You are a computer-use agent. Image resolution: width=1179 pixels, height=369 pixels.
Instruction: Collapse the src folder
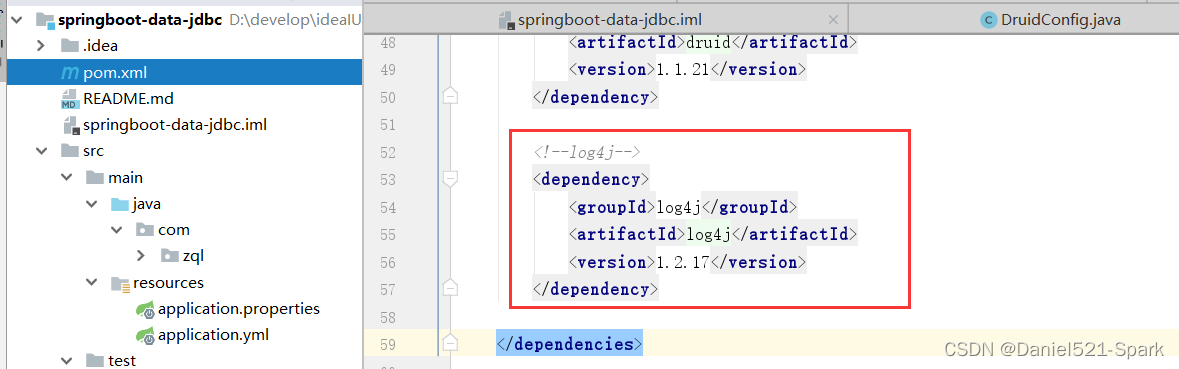42,151
